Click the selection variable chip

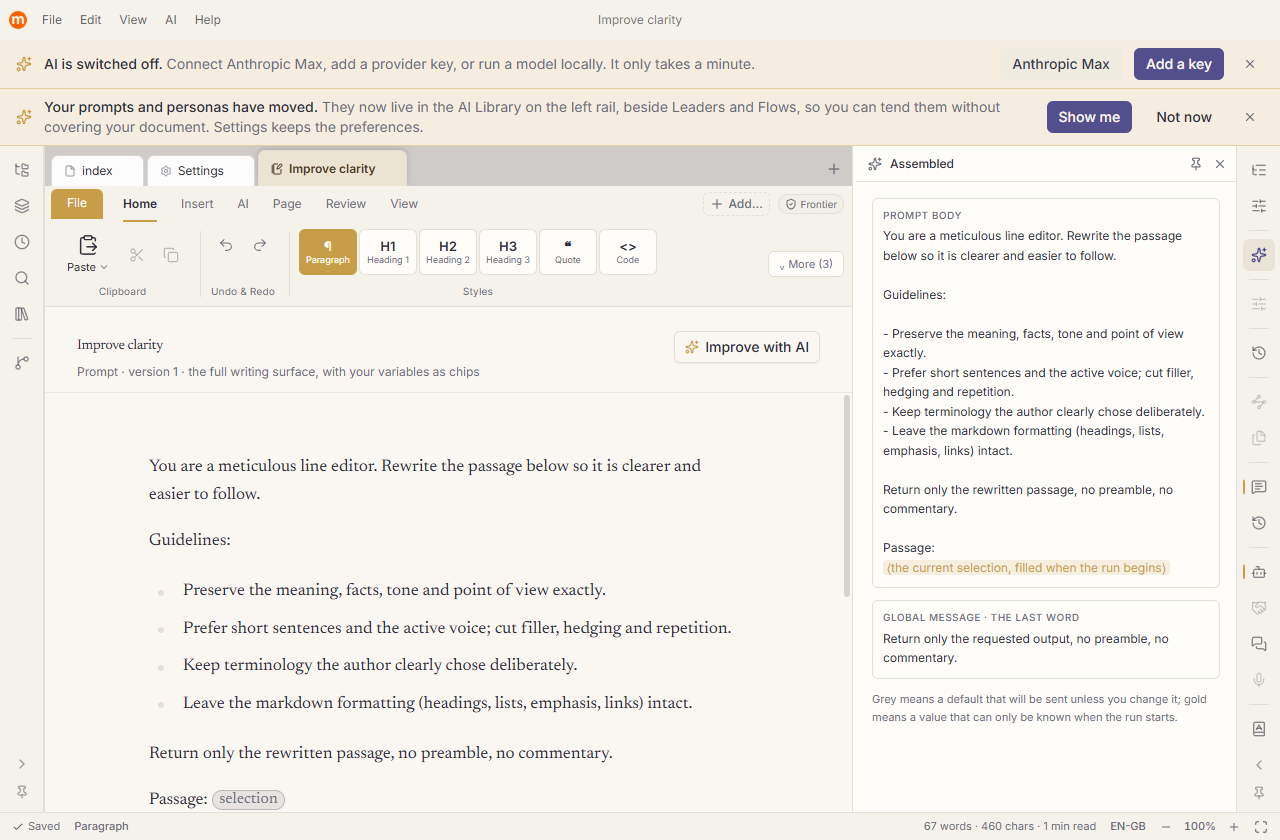[248, 799]
